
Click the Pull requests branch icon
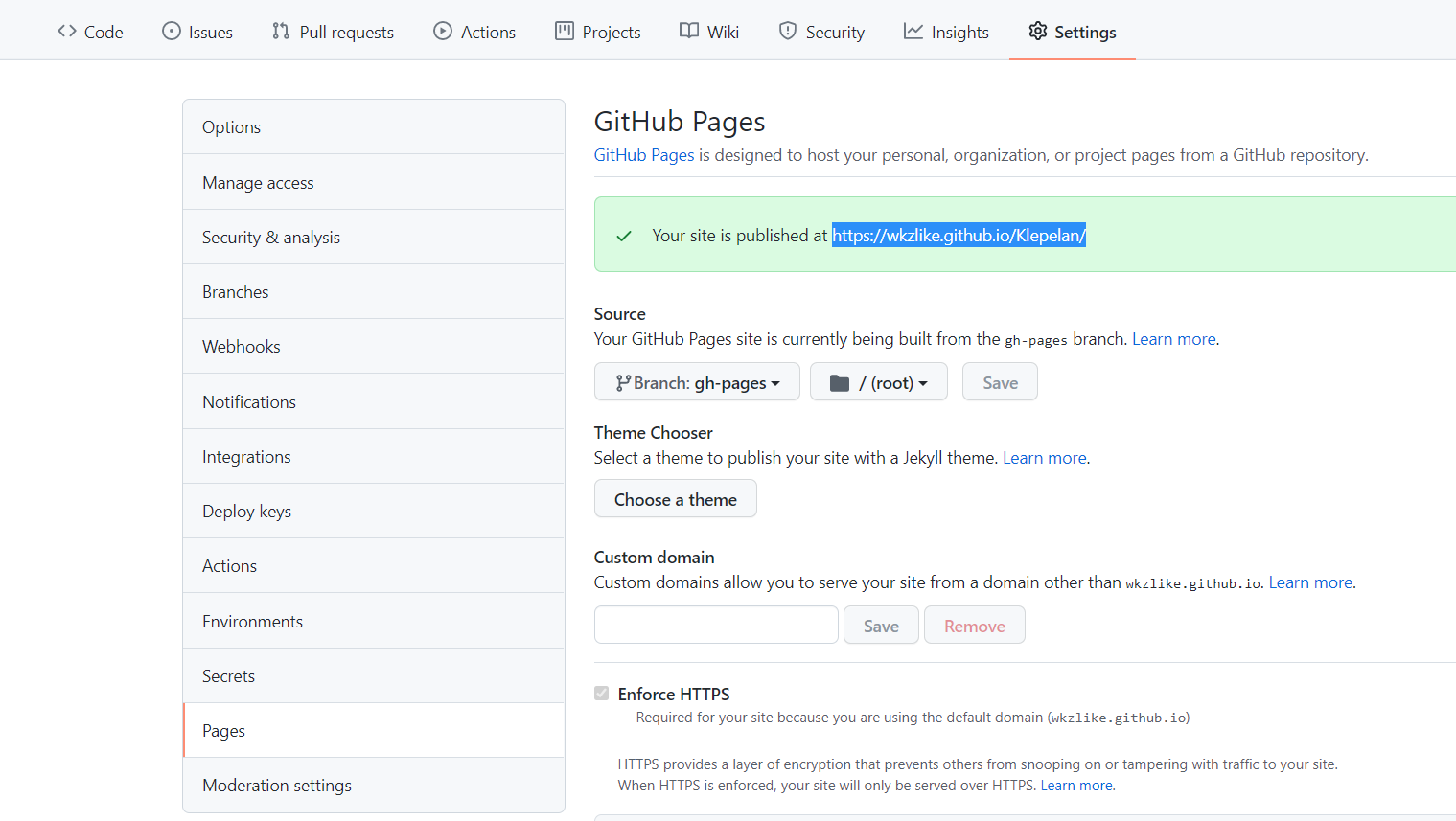[281, 32]
